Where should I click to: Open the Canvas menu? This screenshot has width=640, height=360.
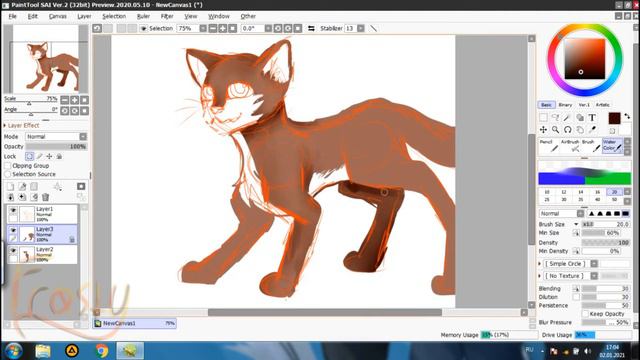pyautogui.click(x=58, y=16)
